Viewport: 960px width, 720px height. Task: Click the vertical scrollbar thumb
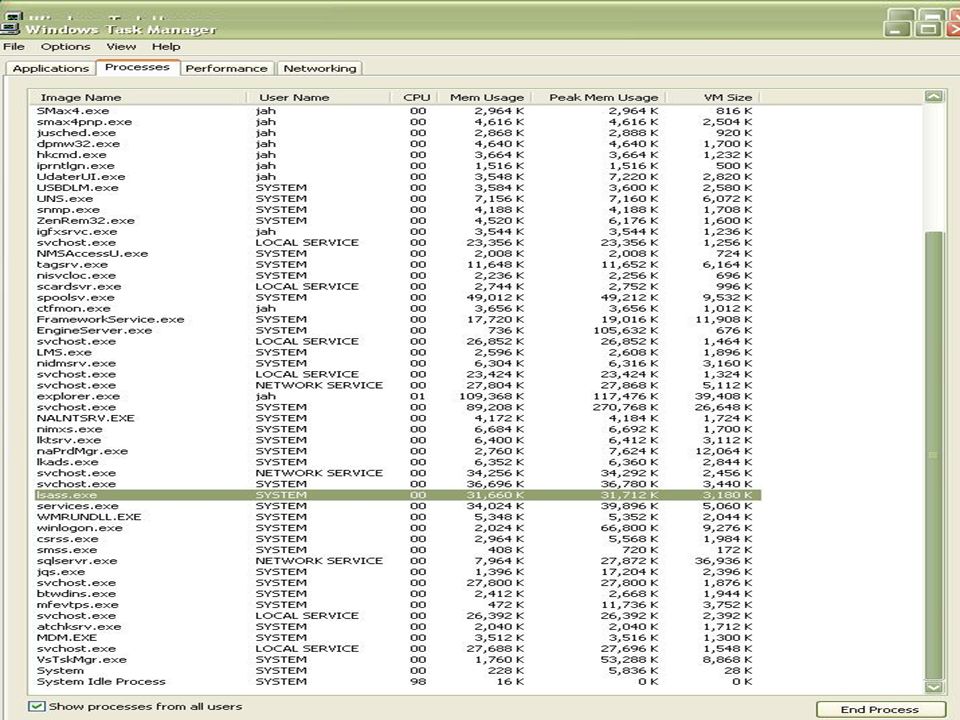(934, 455)
